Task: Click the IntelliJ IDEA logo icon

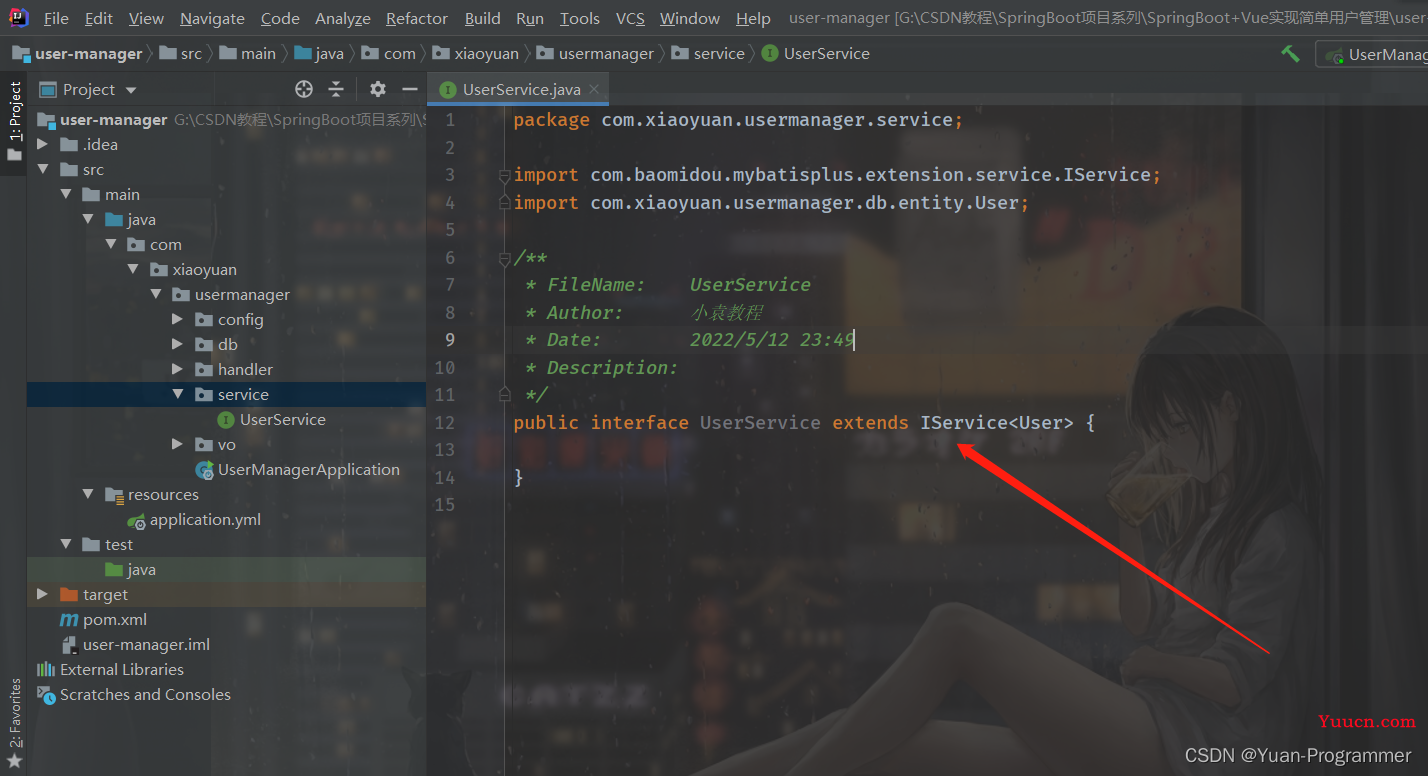Action: [19, 18]
